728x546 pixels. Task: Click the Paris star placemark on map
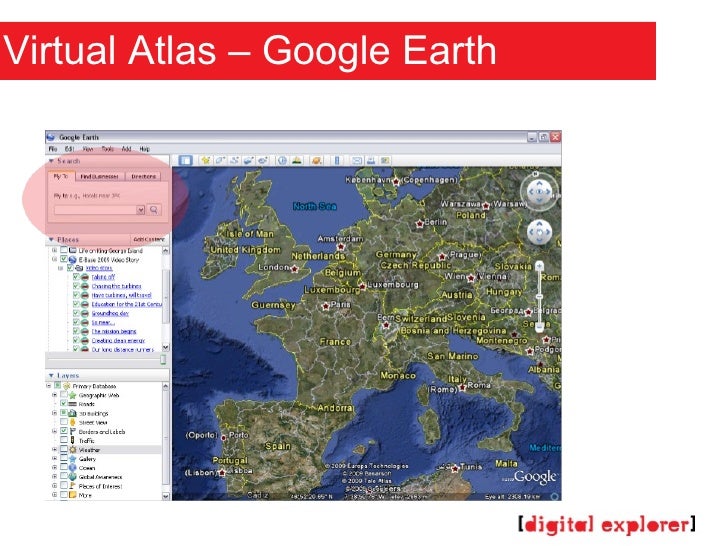[326, 306]
